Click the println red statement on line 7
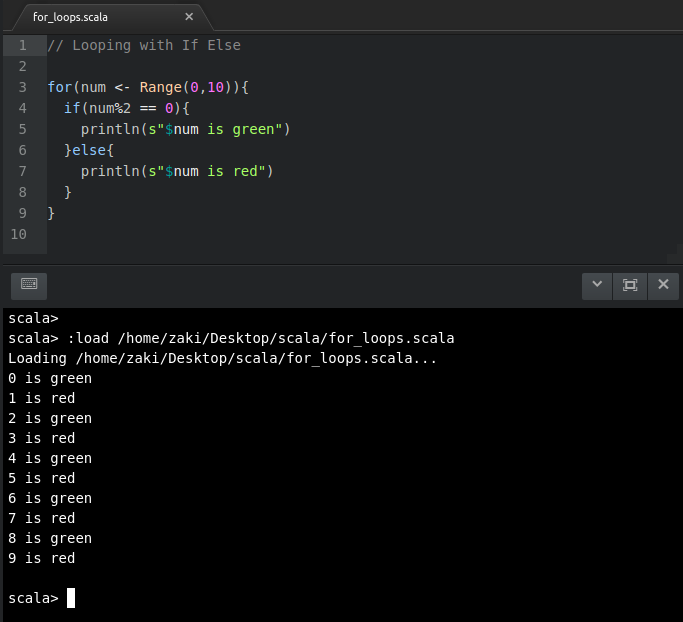Screen dimensions: 683x622 pyautogui.click(x=177, y=171)
